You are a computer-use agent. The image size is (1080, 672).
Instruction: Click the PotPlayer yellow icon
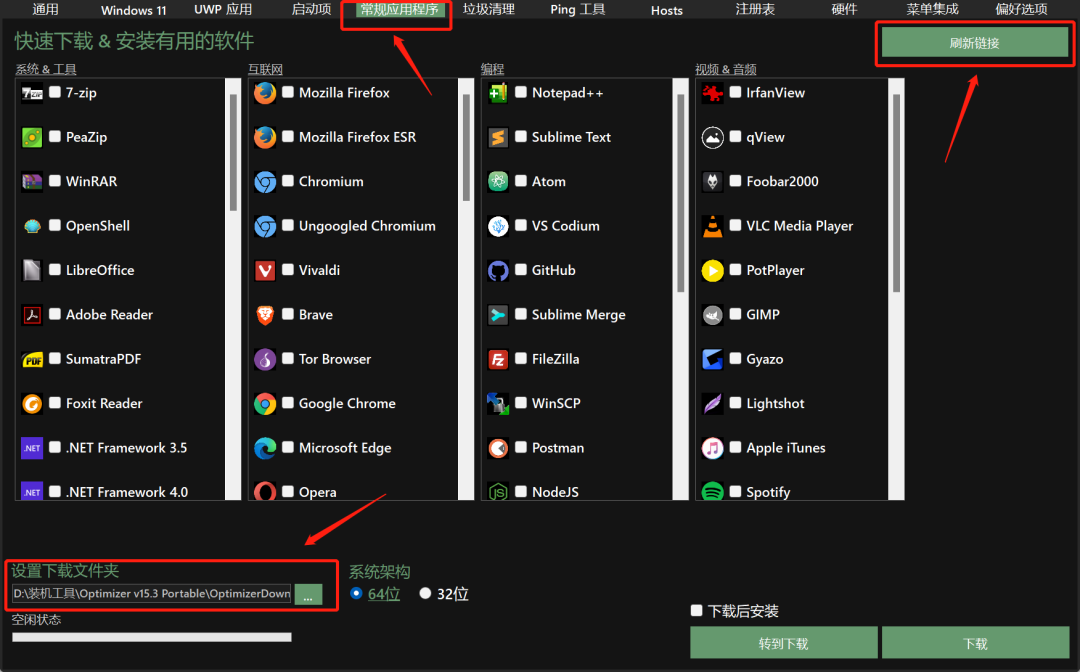point(712,271)
